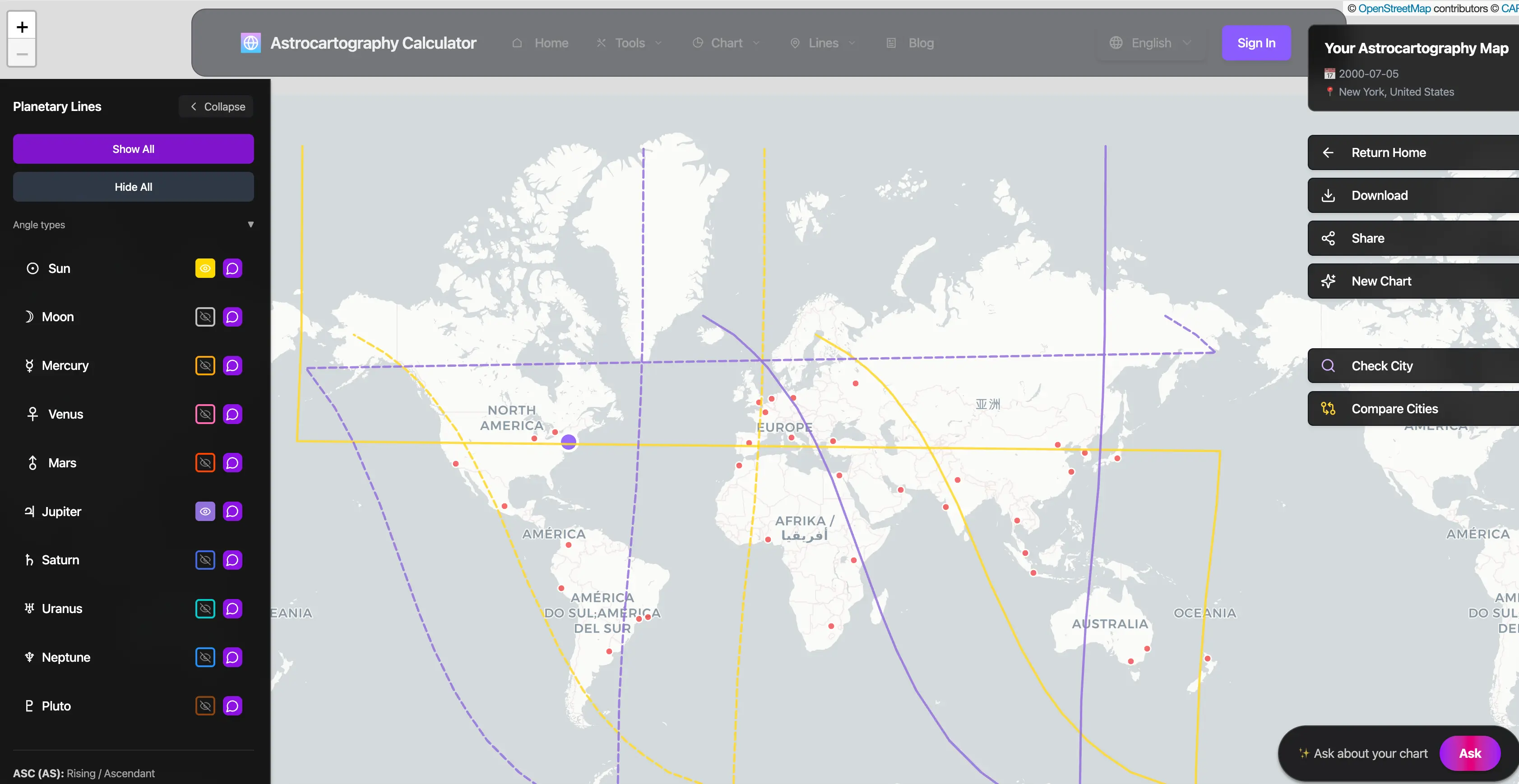The width and height of the screenshot is (1519, 784).
Task: Click the Compare Cities swap icon
Action: (1328, 409)
